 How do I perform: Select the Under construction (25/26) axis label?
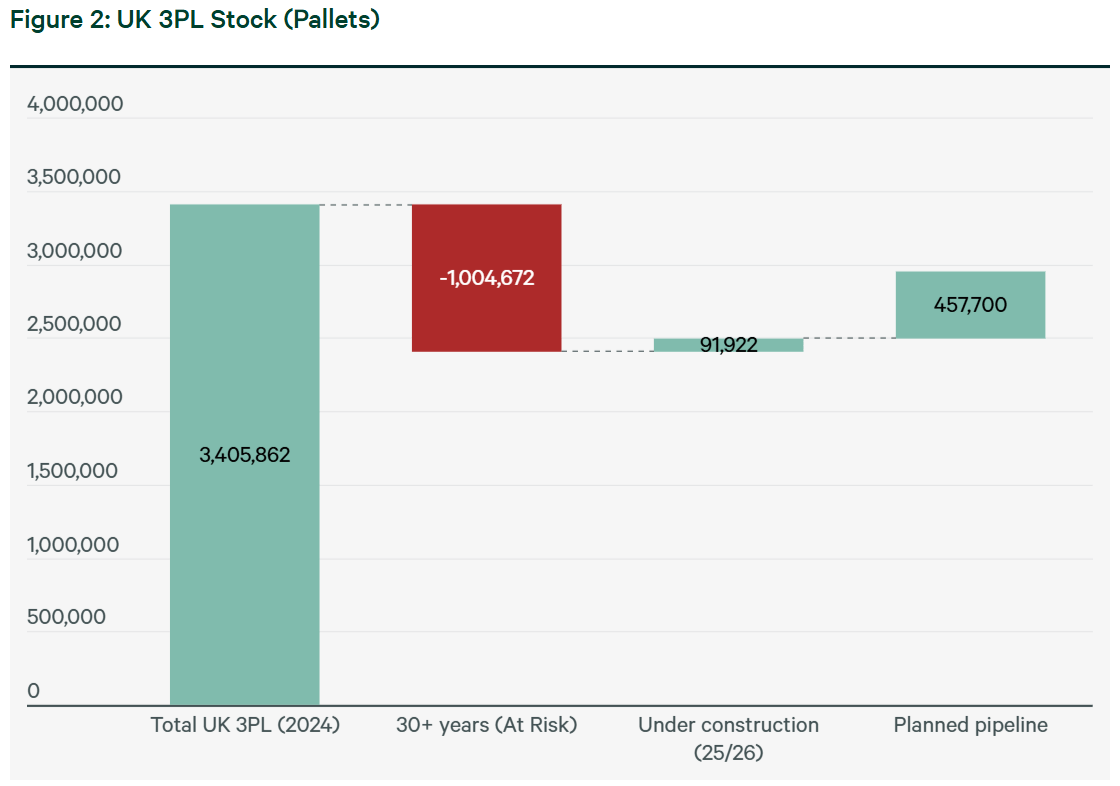729,738
